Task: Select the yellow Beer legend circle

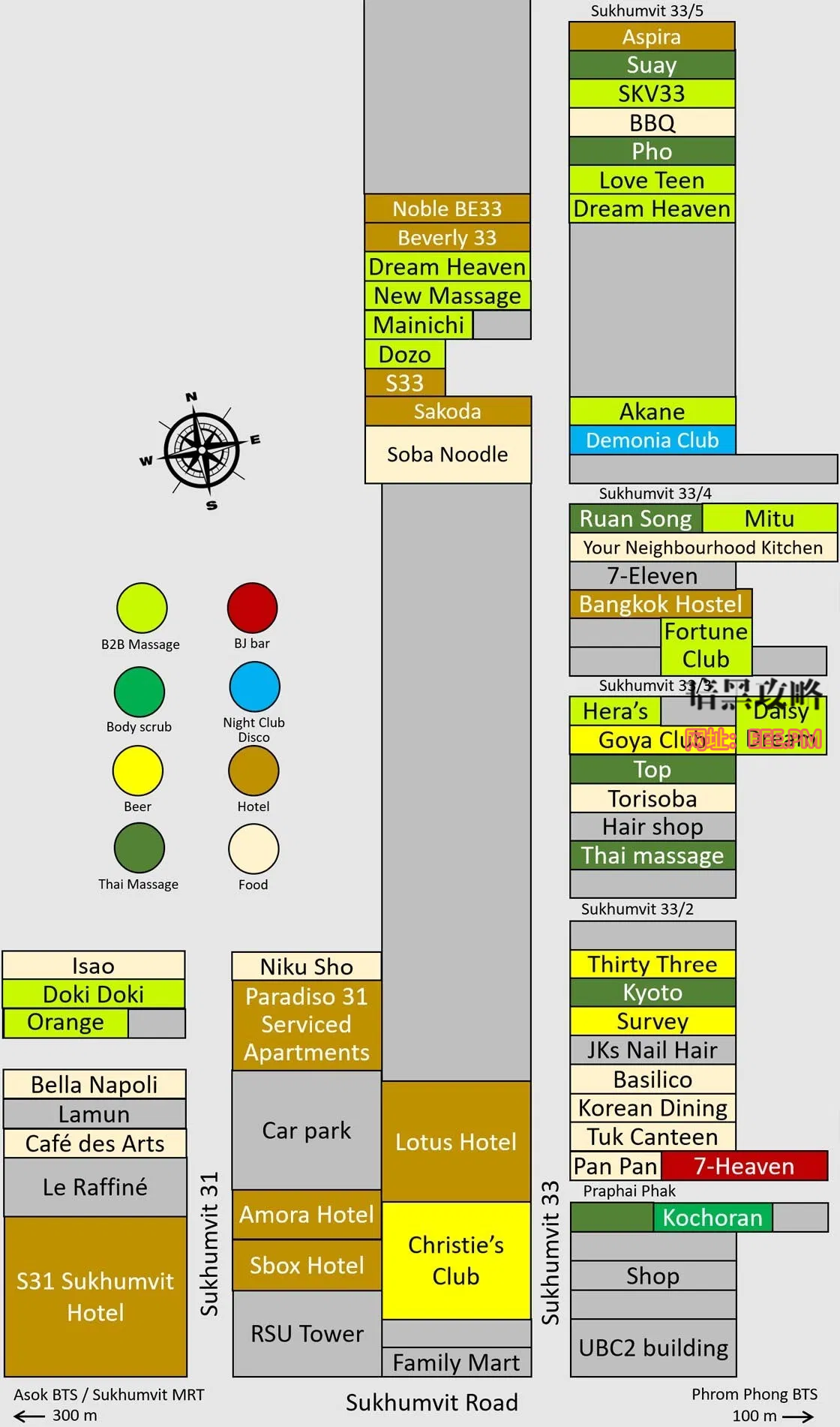Action: [138, 771]
